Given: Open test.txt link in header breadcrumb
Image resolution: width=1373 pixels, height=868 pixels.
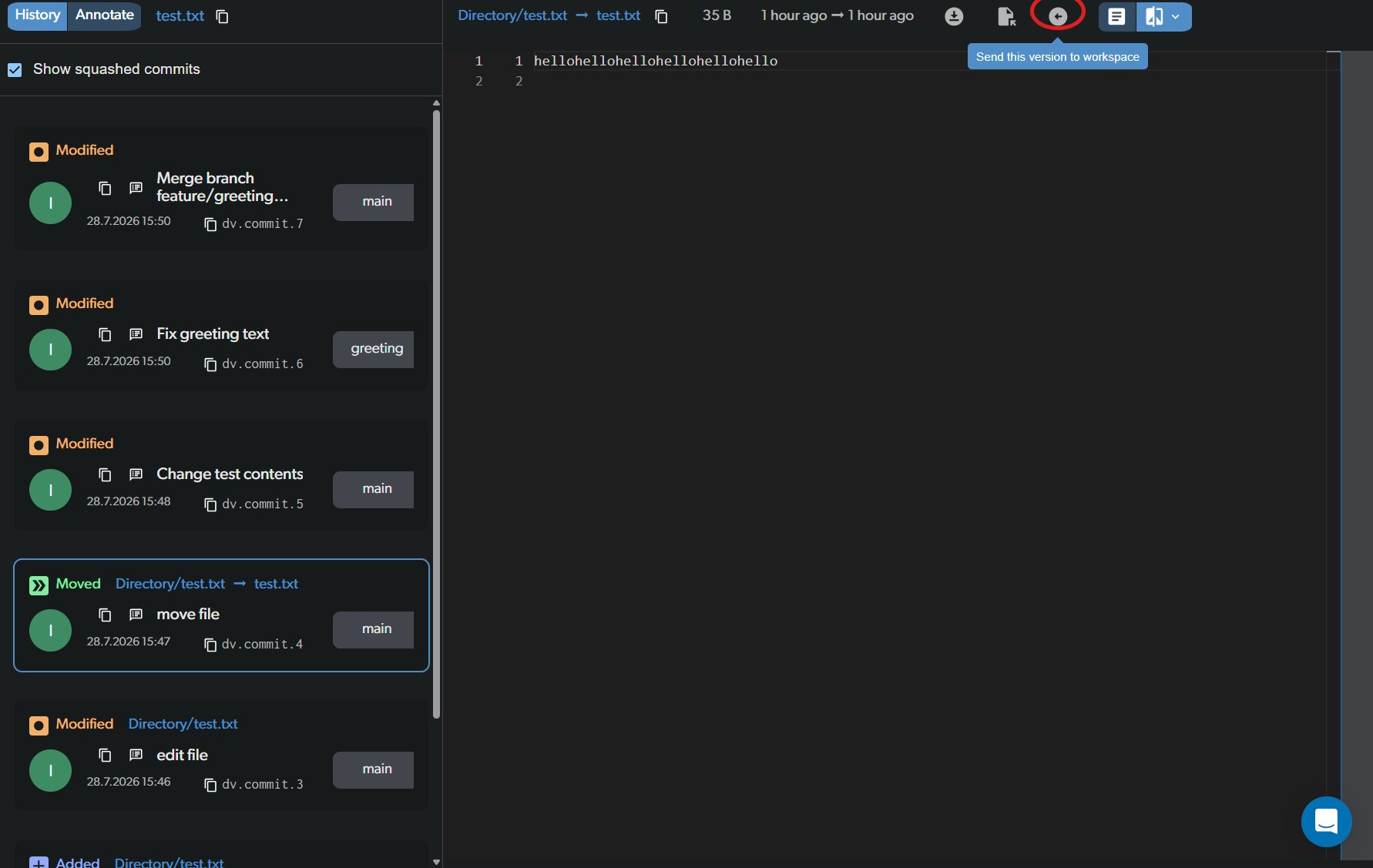Looking at the screenshot, I should click(618, 15).
